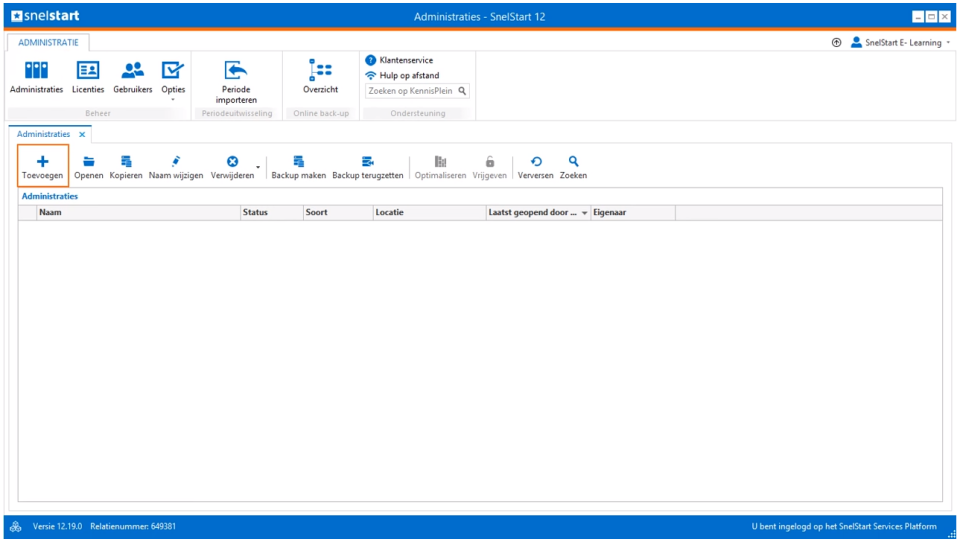This screenshot has height=542, width=960.
Task: Click the status bar cloud icon
Action: 16,527
